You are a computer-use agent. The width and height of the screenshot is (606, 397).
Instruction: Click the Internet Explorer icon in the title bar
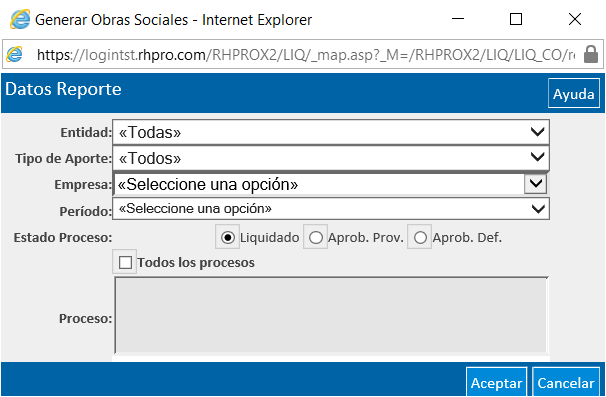[20, 19]
